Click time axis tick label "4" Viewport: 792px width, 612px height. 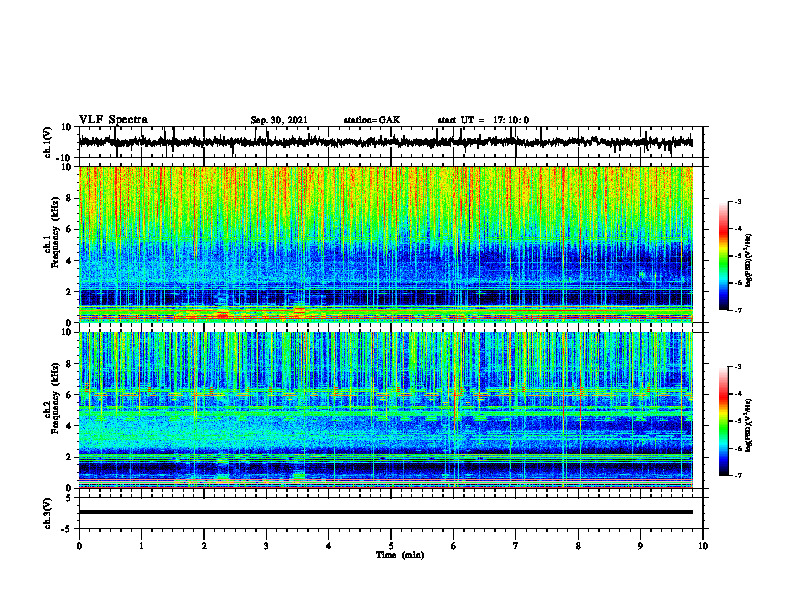(x=329, y=546)
